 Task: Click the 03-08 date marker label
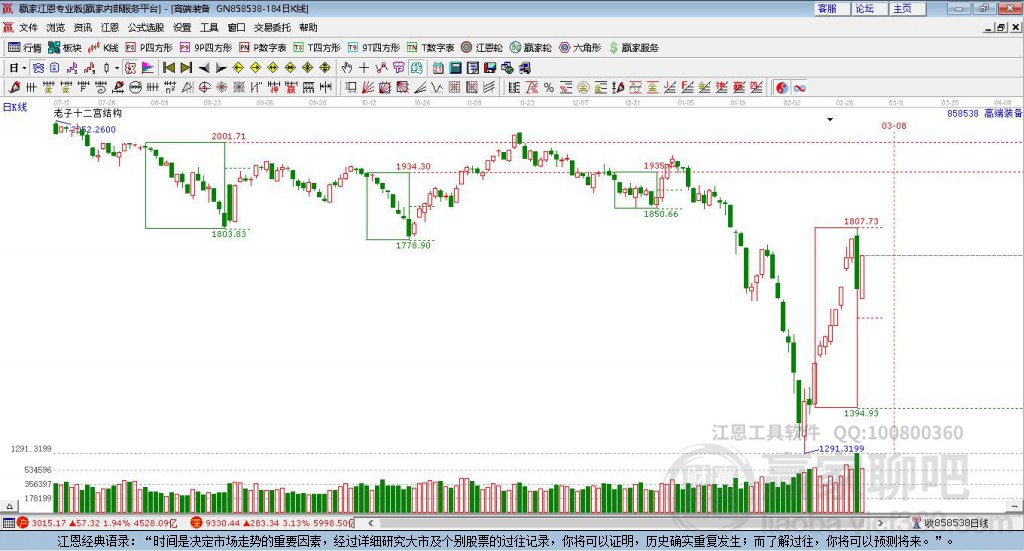(894, 125)
